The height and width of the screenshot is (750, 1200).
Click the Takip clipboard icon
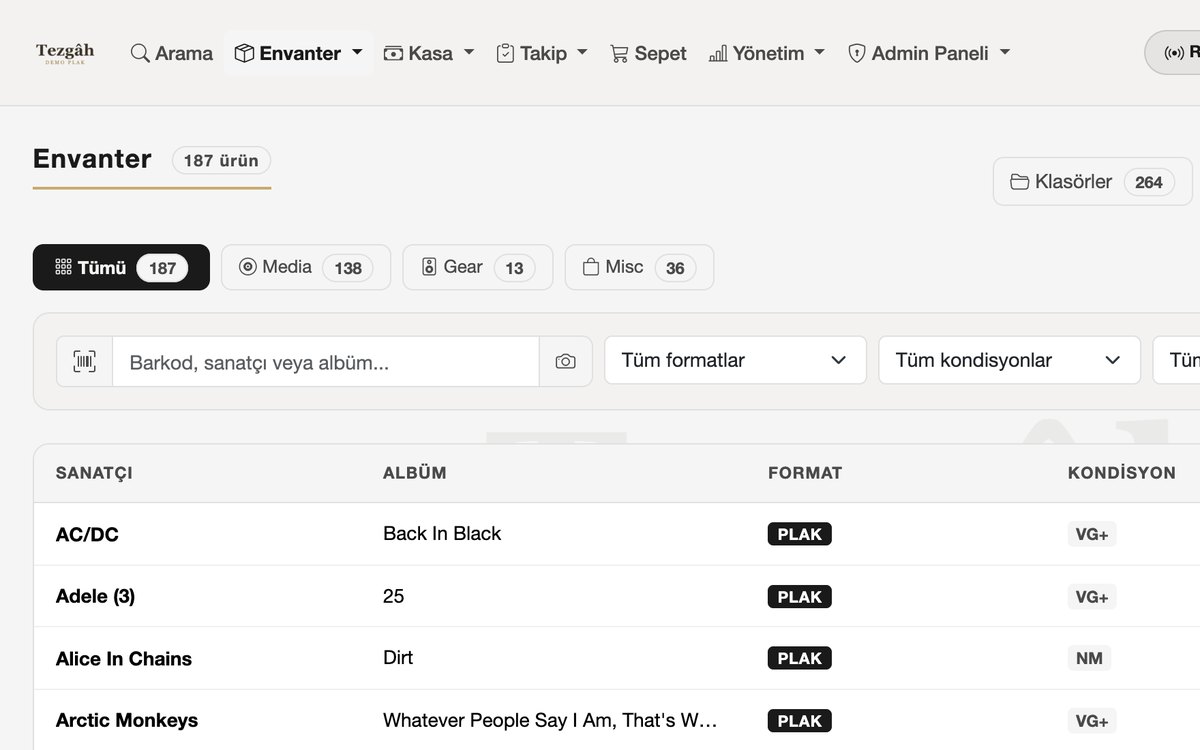[505, 53]
